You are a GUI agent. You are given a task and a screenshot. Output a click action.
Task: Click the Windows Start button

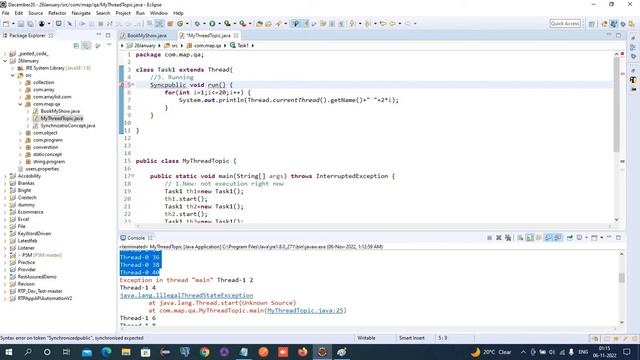(x=8, y=352)
